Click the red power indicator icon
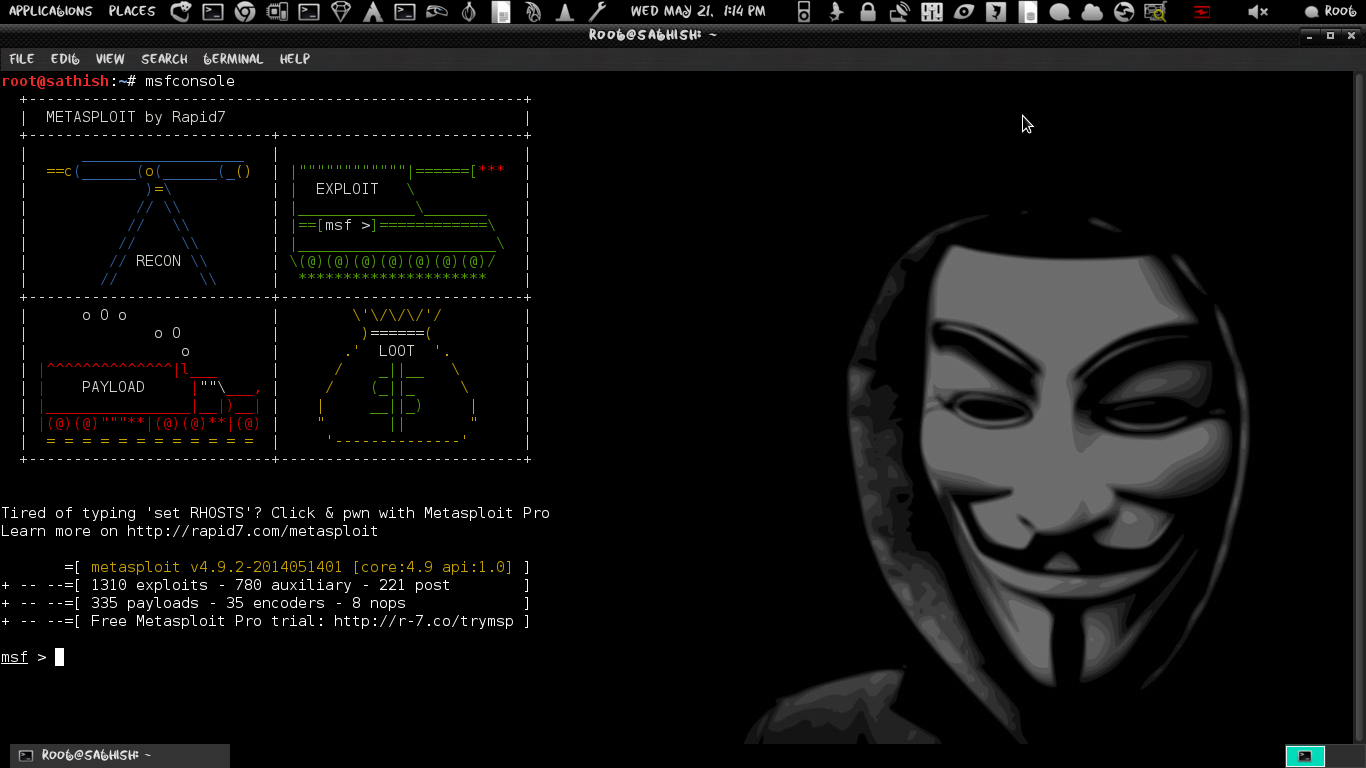This screenshot has width=1366, height=768. pos(1201,12)
